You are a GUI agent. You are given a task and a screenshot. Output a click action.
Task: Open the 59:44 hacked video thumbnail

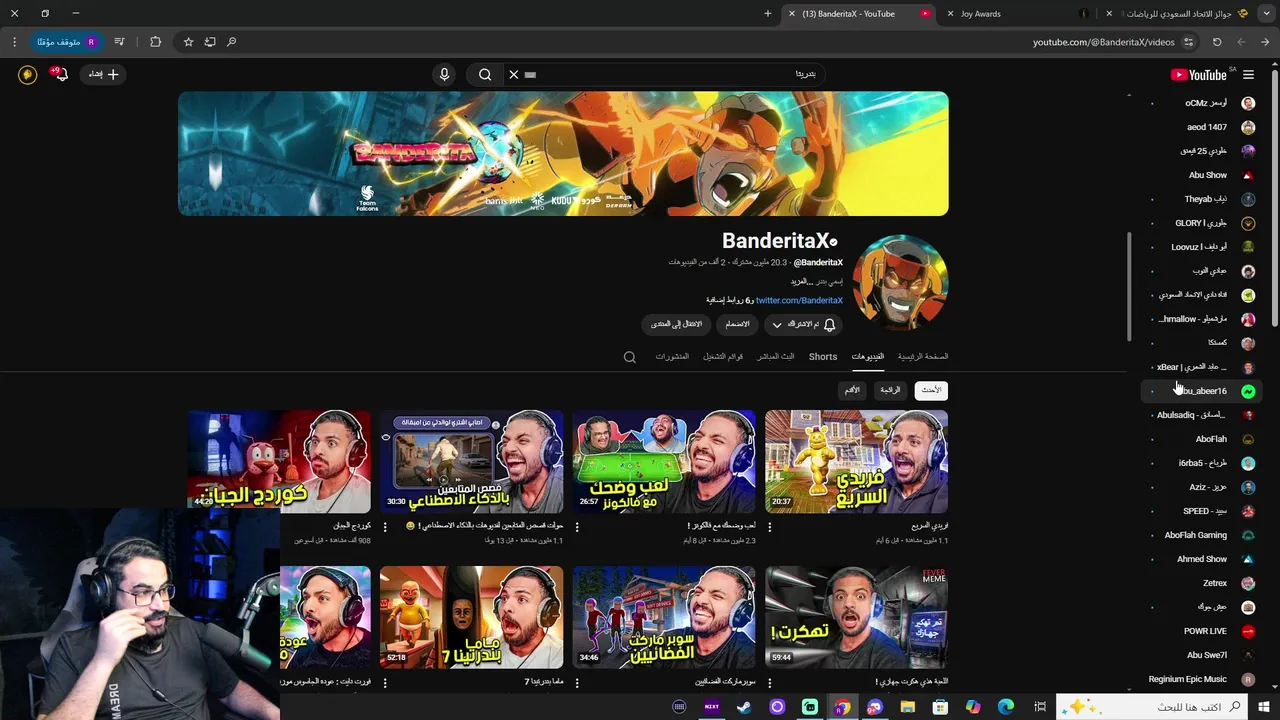point(856,617)
